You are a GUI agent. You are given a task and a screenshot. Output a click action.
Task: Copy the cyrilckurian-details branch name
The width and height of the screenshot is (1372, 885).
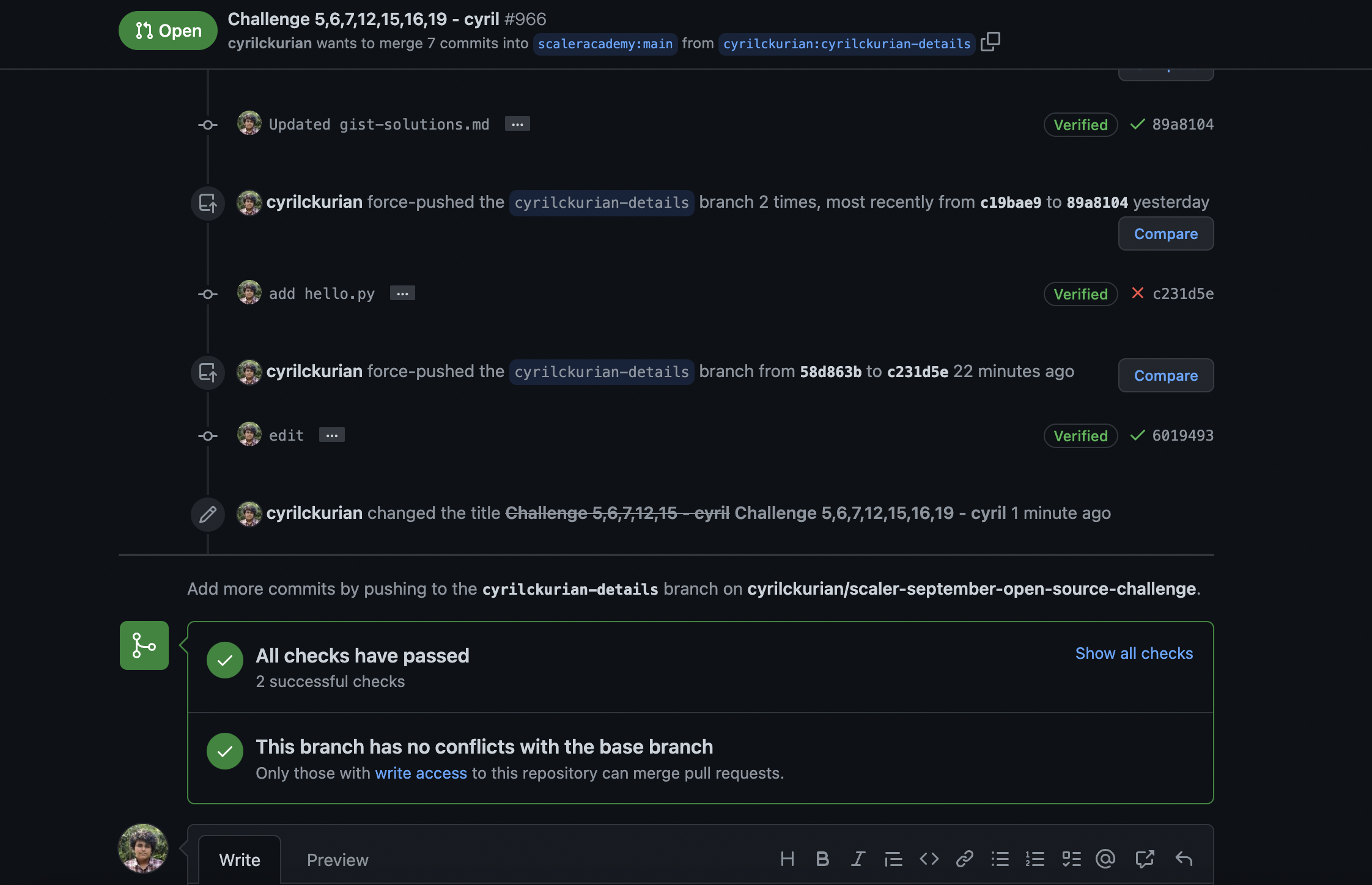pos(989,41)
